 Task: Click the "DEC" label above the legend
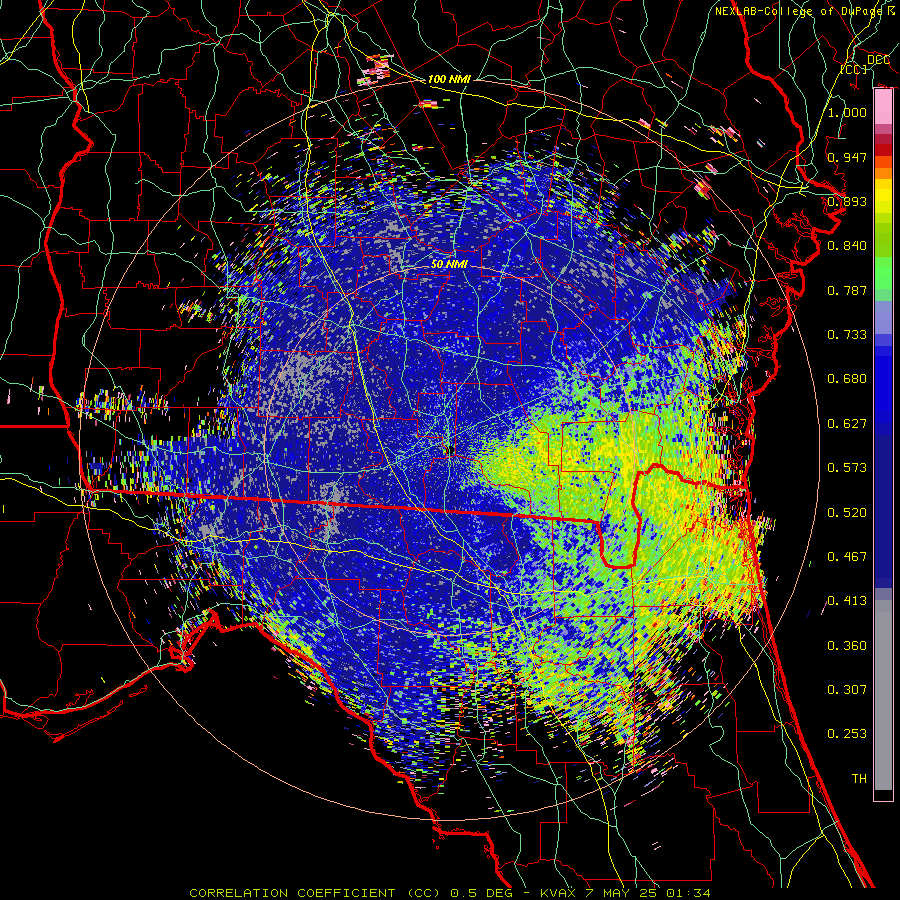pyautogui.click(x=878, y=60)
